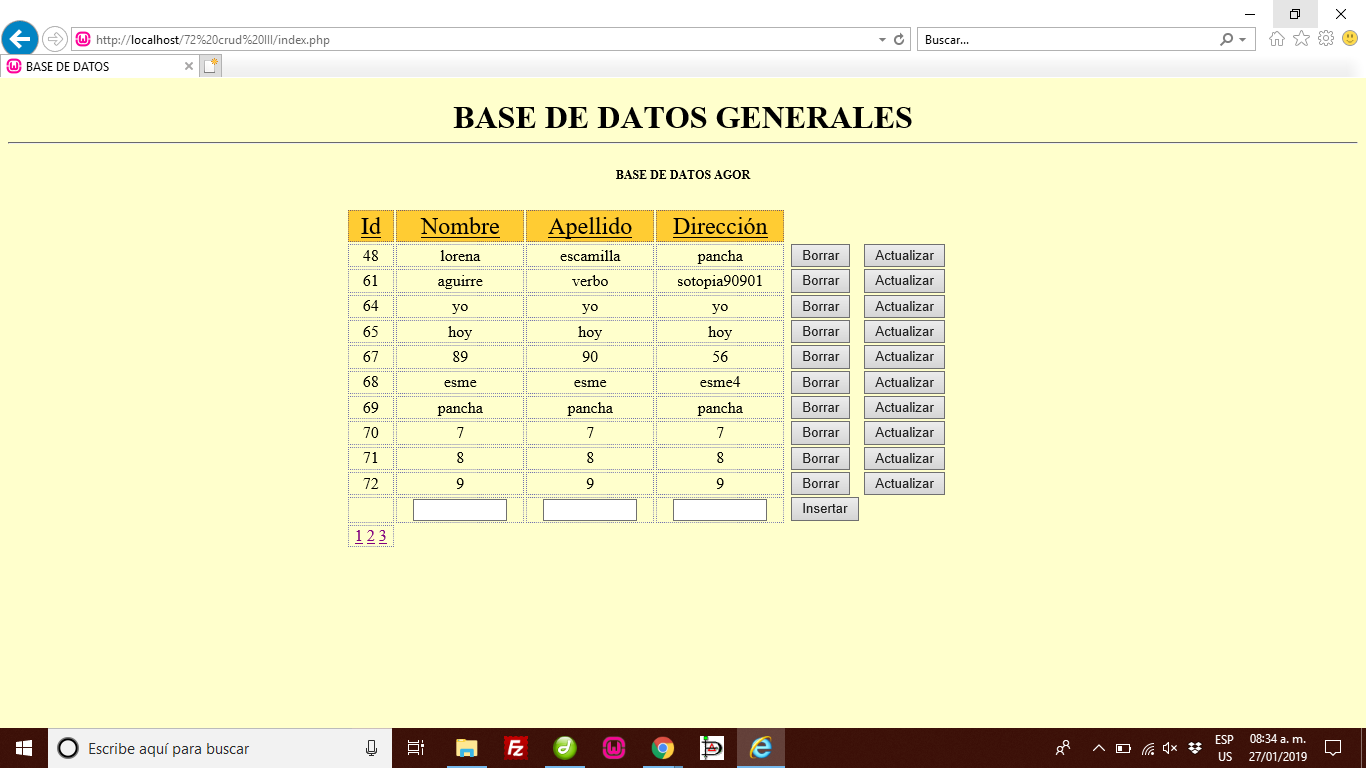Click the empty Nombre input field
This screenshot has width=1366, height=768.
(460, 510)
